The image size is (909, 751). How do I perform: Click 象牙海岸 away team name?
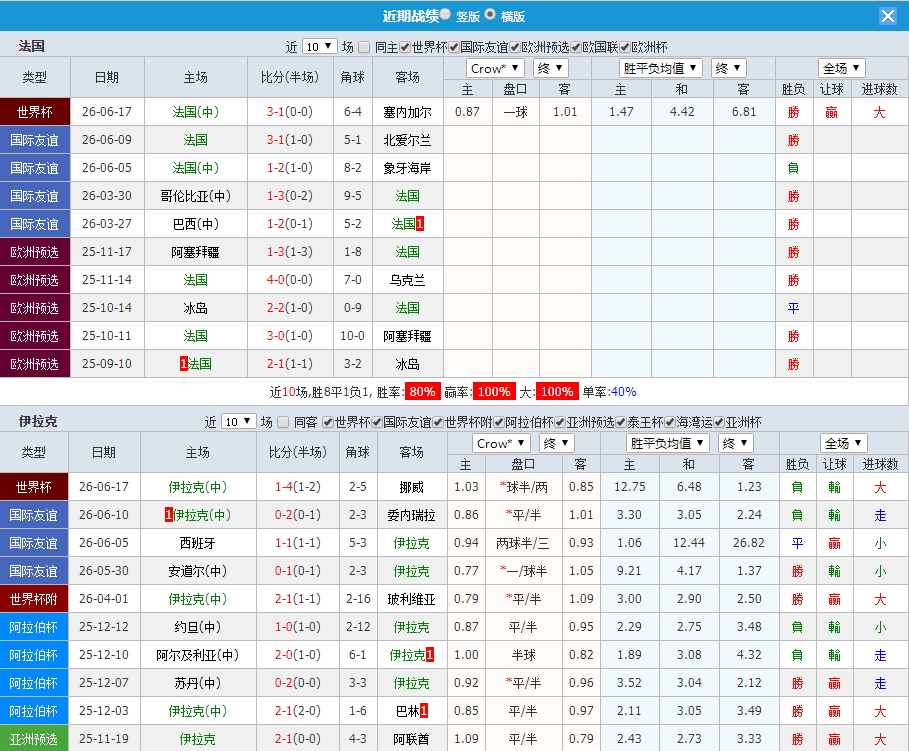(408, 168)
